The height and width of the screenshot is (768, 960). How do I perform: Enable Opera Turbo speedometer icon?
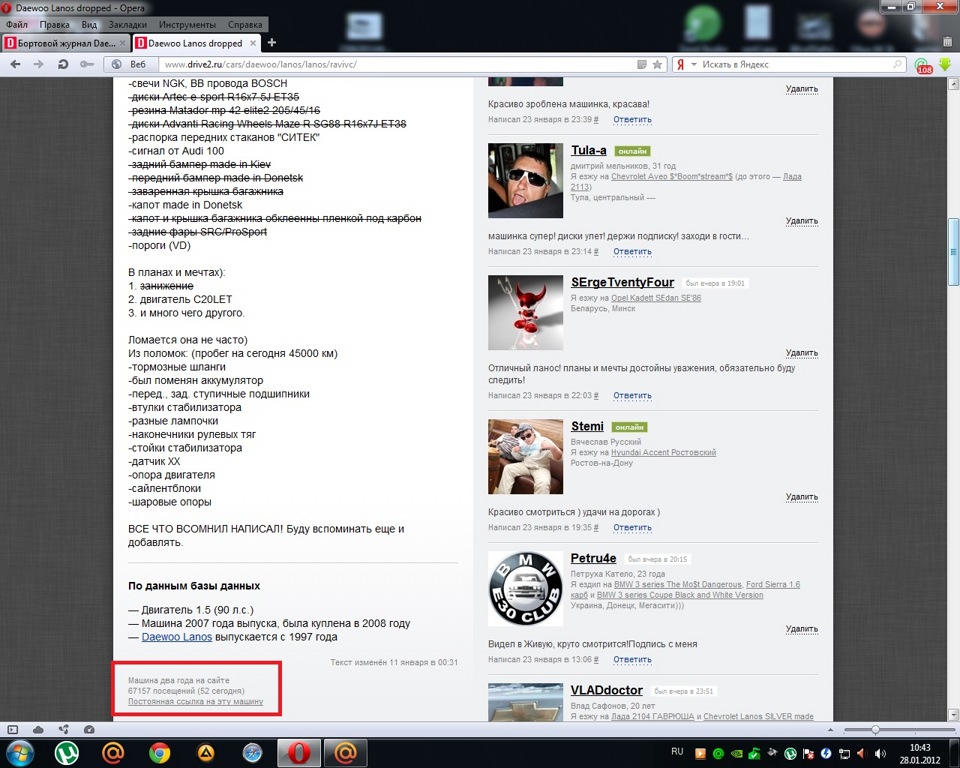(x=89, y=729)
